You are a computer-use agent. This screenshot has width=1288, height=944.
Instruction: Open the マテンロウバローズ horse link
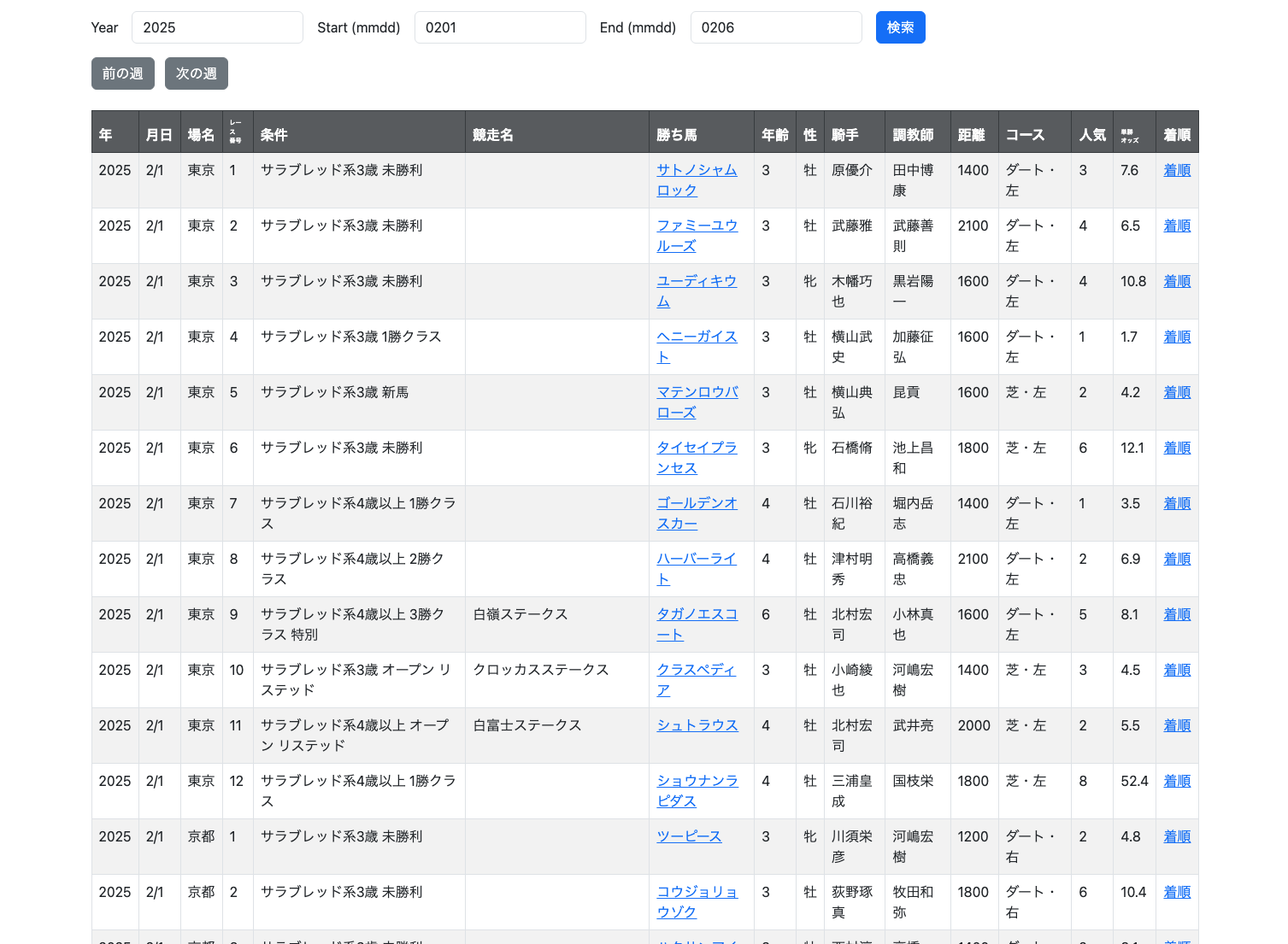tap(697, 402)
